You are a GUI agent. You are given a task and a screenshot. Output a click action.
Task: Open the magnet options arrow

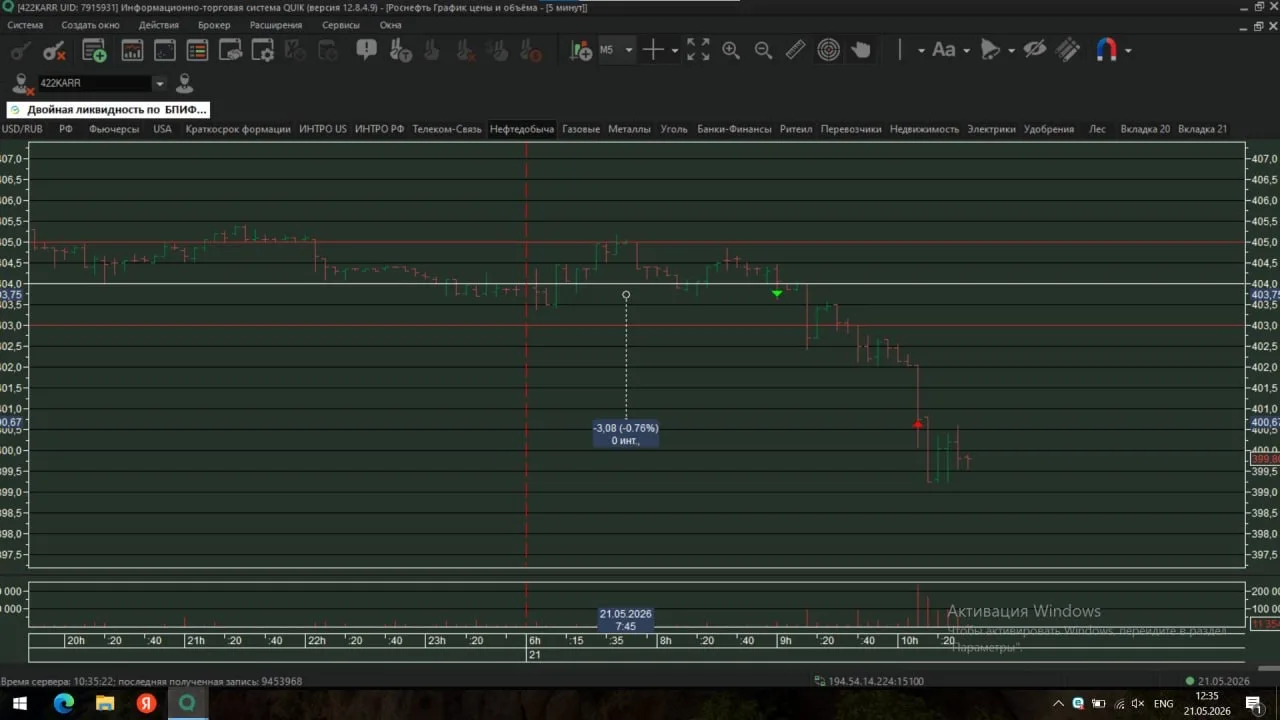click(1128, 50)
